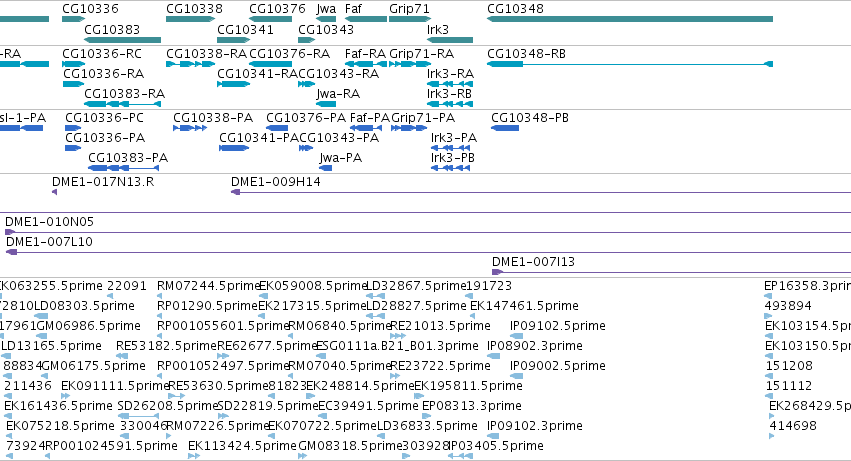This screenshot has height=461, width=851.
Task: Click EST EK161436.5prime
Action: (x=58, y=406)
